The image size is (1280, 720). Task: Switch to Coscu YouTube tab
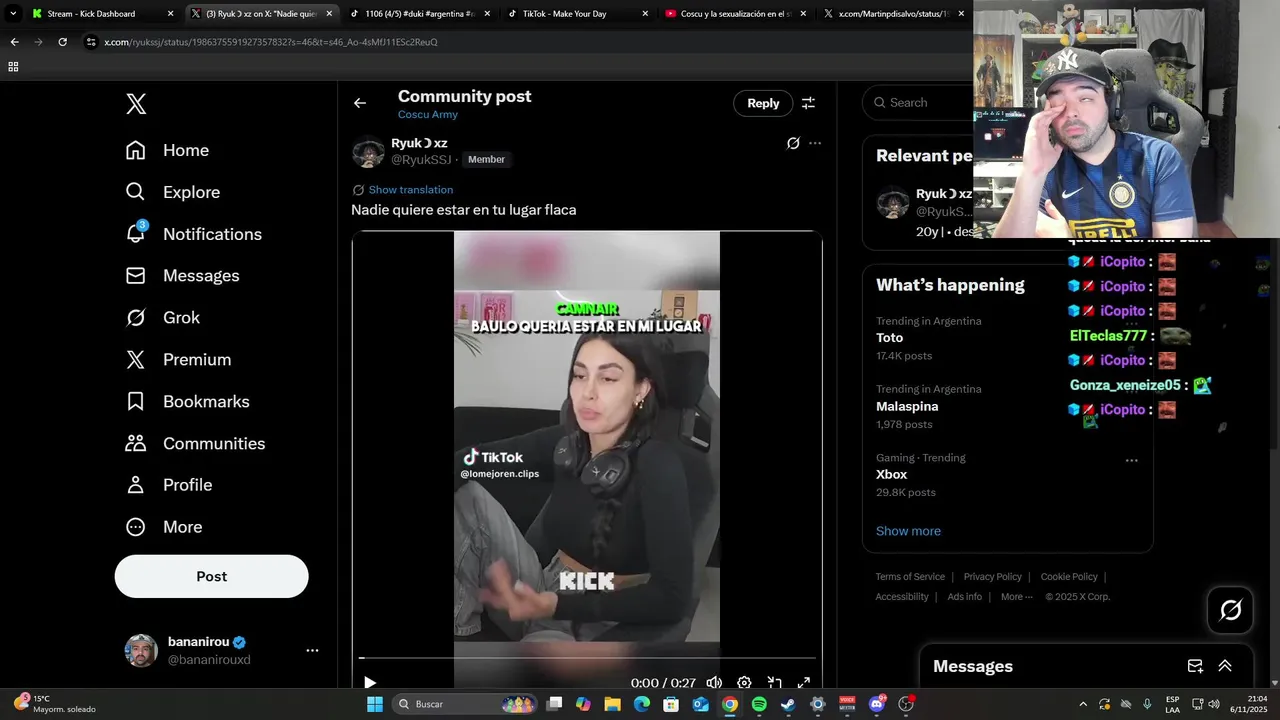point(733,14)
